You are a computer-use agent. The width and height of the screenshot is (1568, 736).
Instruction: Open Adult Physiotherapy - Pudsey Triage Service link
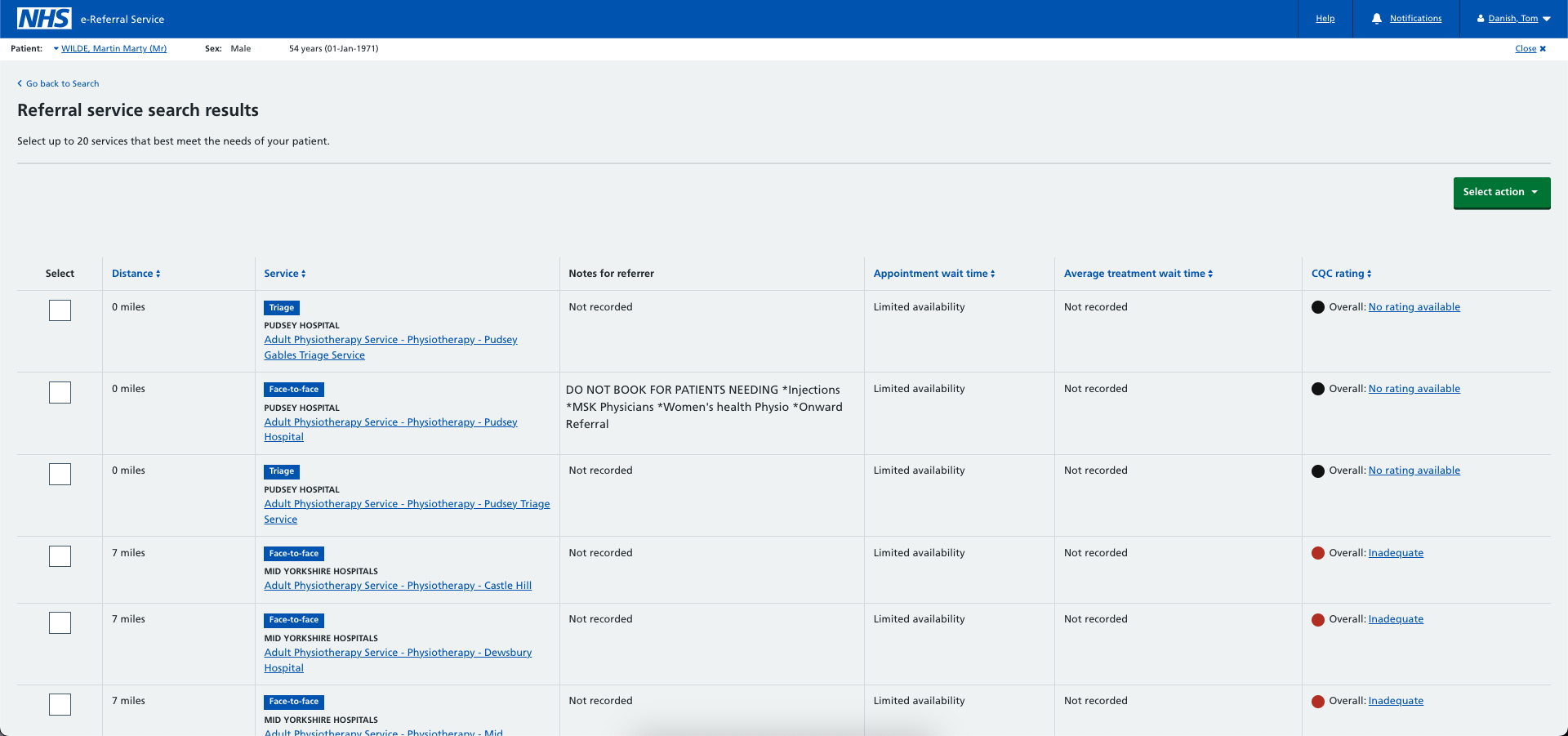(407, 511)
